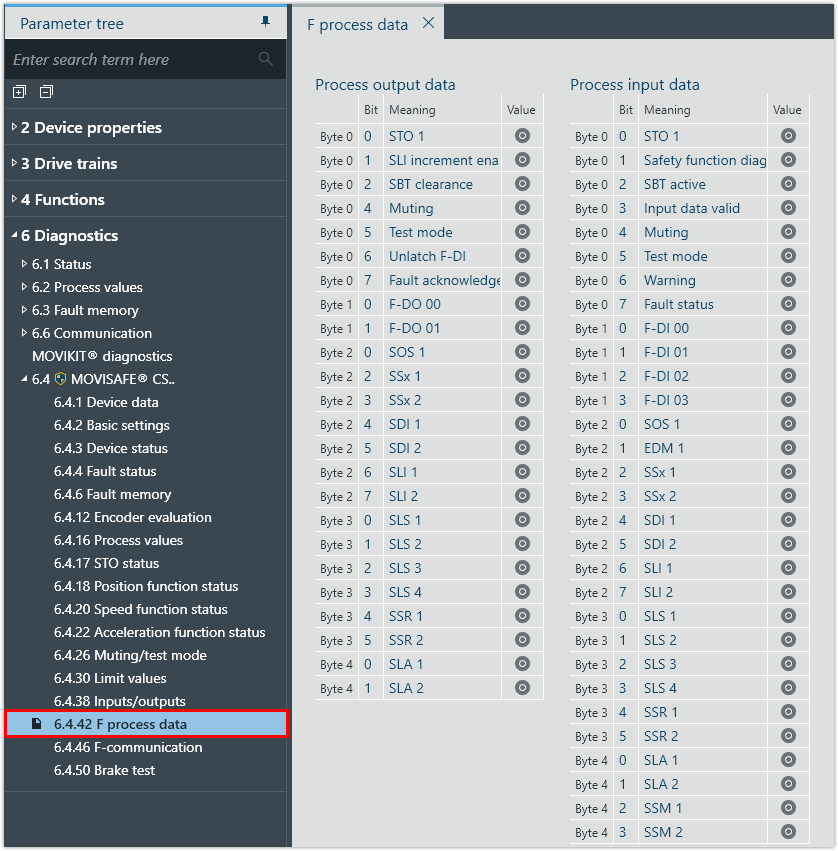Click the pin icon in Parameter tree header
The image size is (838, 851).
click(x=265, y=22)
